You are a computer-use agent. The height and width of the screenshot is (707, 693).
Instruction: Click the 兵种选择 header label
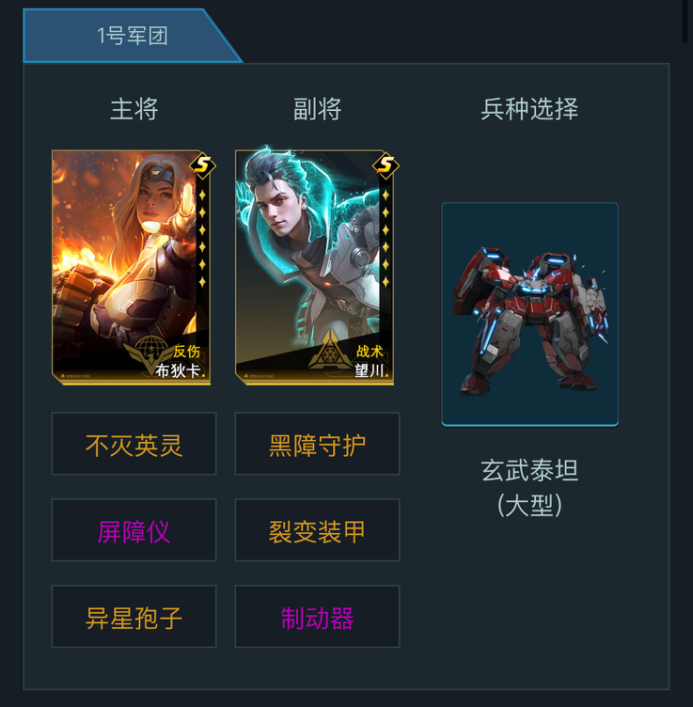click(x=529, y=109)
